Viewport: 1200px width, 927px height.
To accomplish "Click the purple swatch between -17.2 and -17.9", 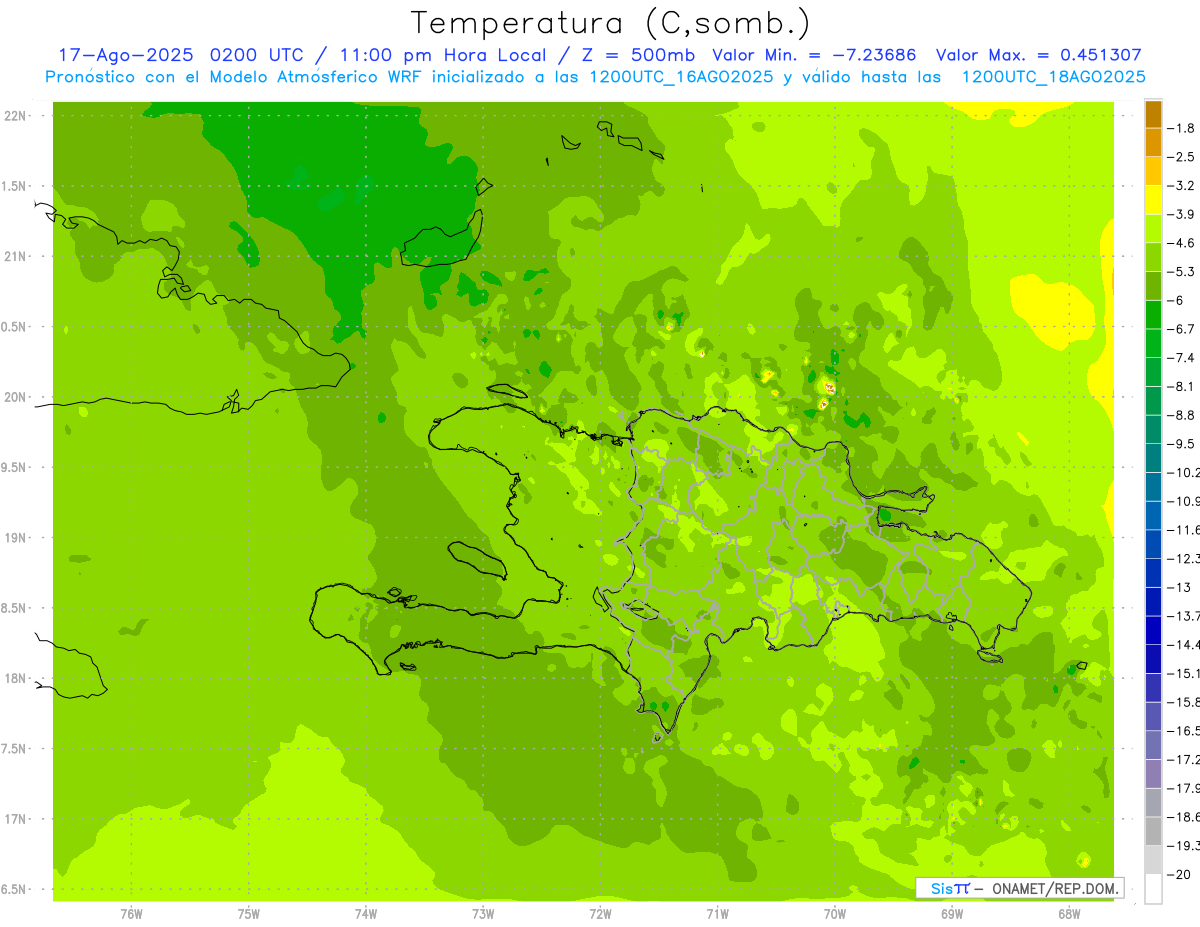I will point(1153,774).
